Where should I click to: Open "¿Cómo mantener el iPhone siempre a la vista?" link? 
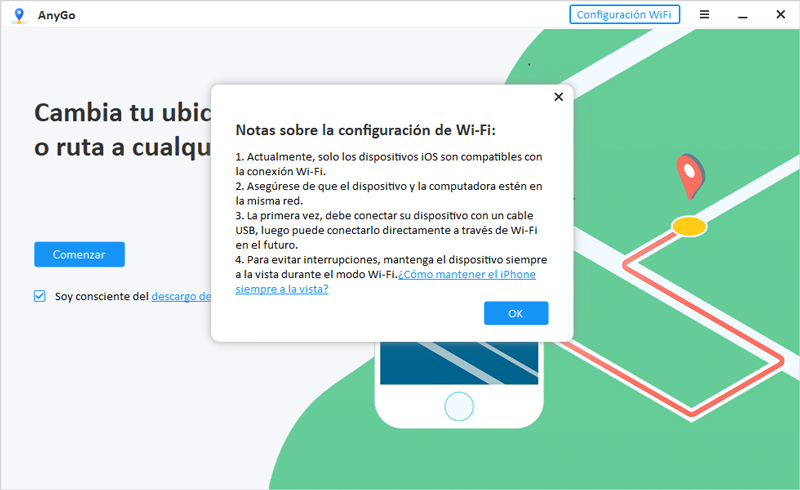467,274
